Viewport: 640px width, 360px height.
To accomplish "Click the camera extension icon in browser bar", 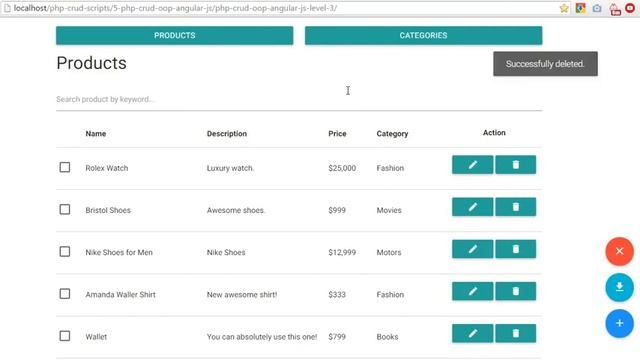I will tap(597, 8).
